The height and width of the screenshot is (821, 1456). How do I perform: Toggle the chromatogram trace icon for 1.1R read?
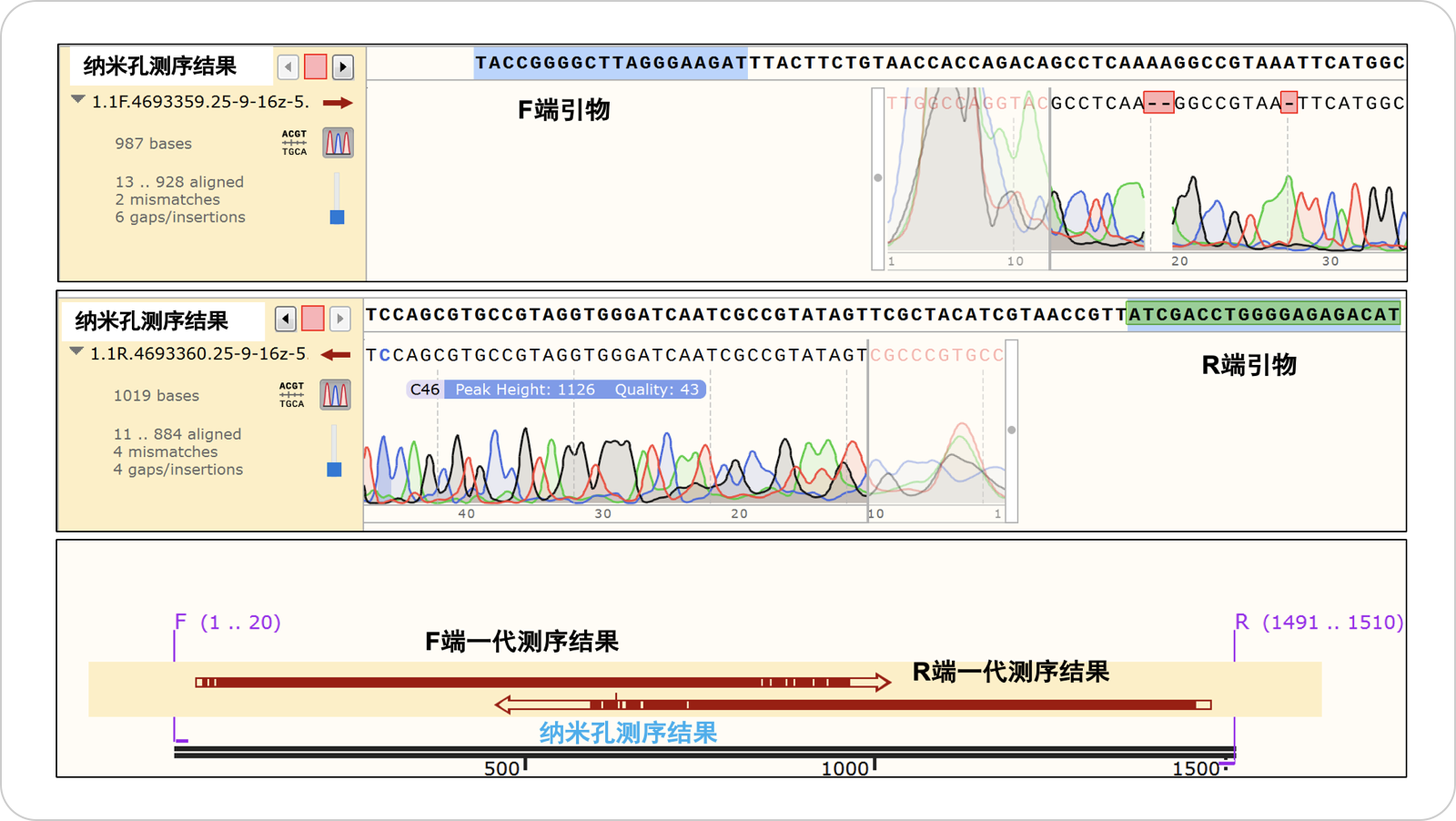335,395
